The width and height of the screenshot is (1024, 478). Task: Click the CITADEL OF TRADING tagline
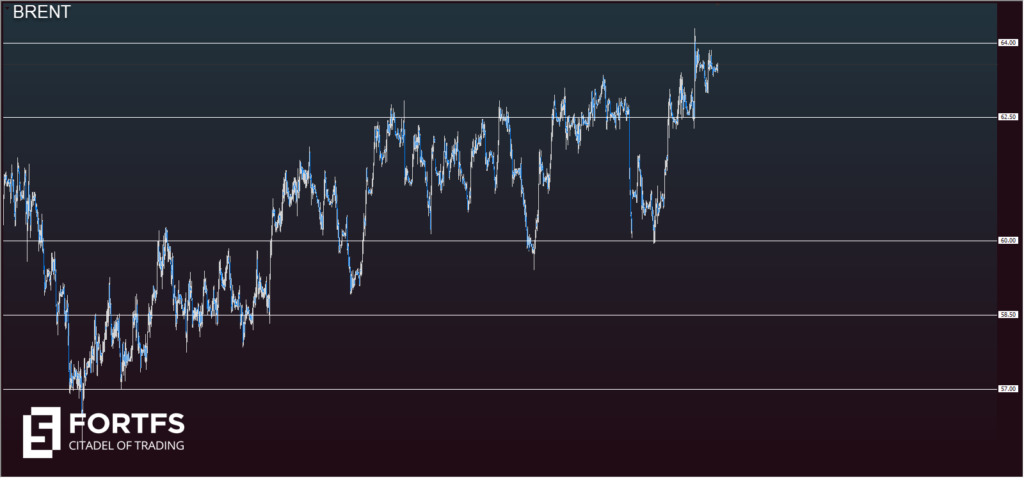coord(126,446)
